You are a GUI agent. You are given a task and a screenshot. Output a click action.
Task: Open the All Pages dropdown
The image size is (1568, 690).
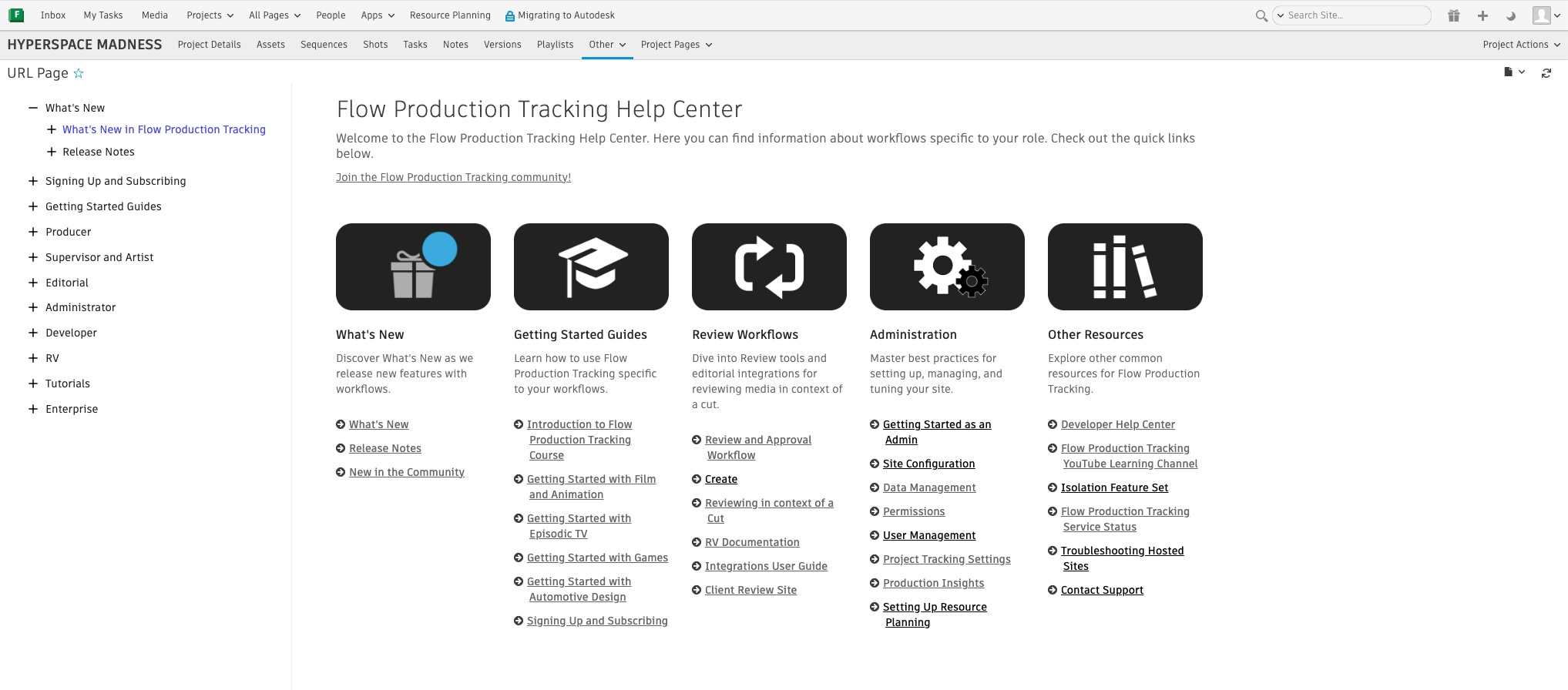(274, 15)
